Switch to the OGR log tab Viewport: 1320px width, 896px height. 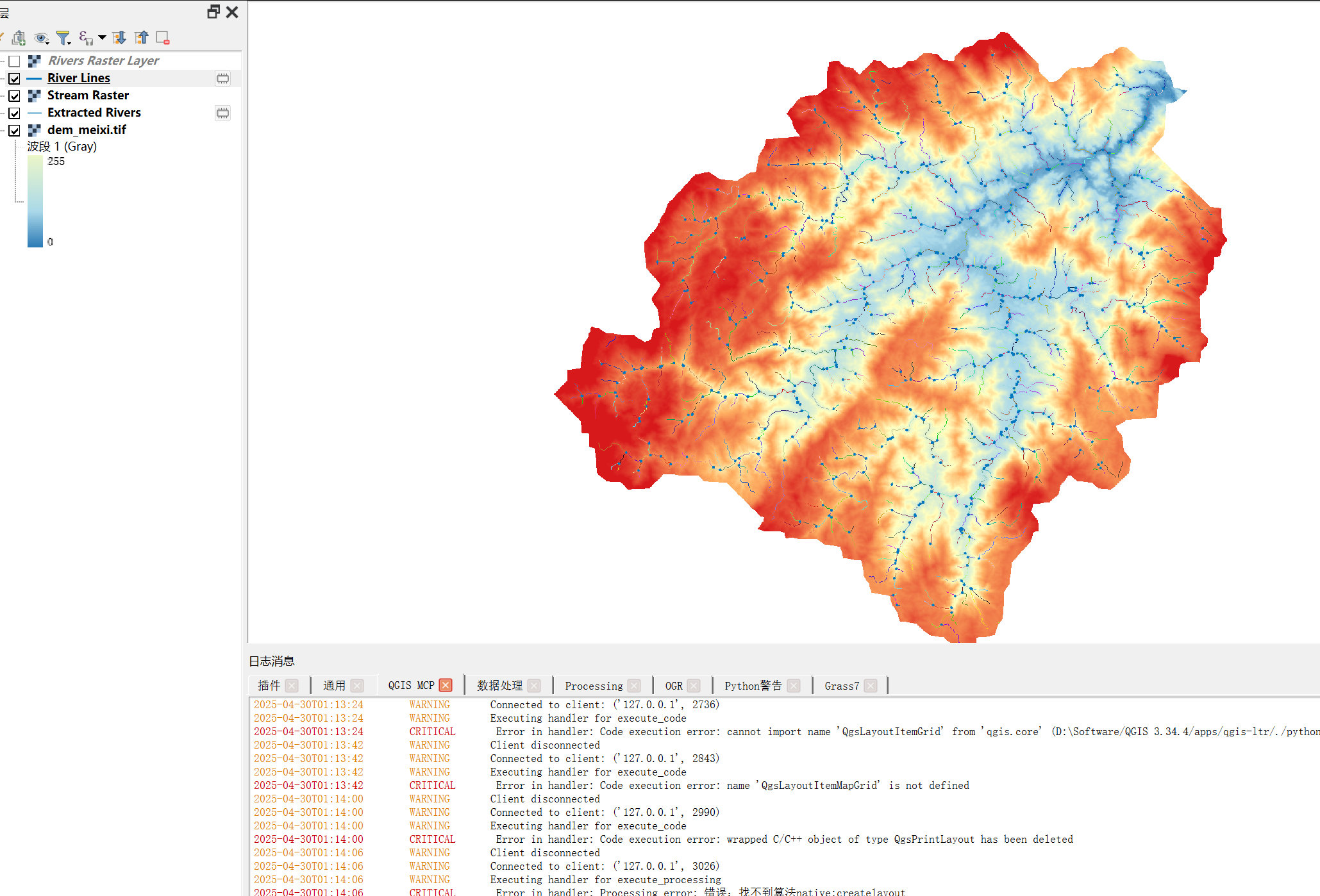point(674,686)
